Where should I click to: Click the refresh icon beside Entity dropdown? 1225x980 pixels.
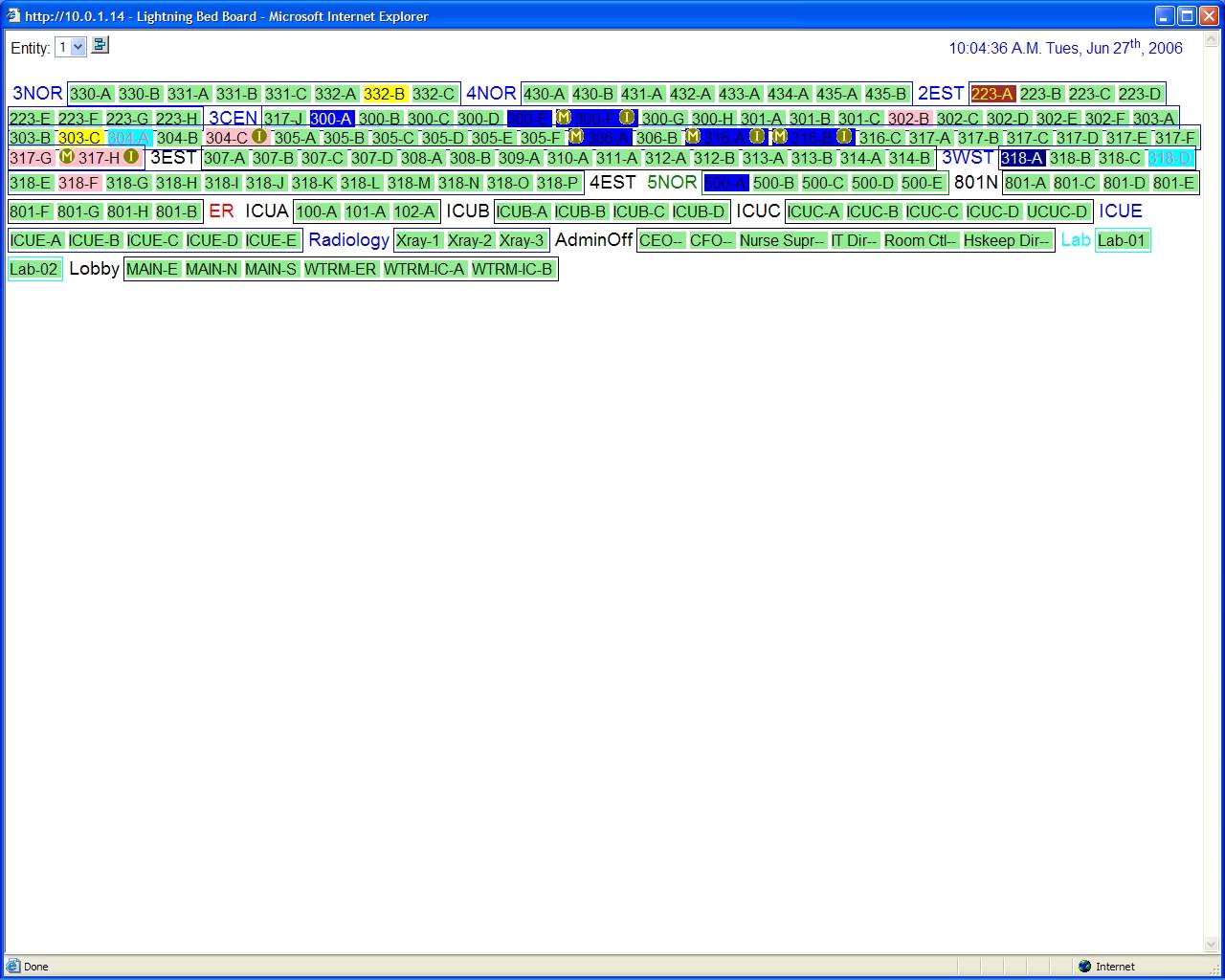click(100, 45)
